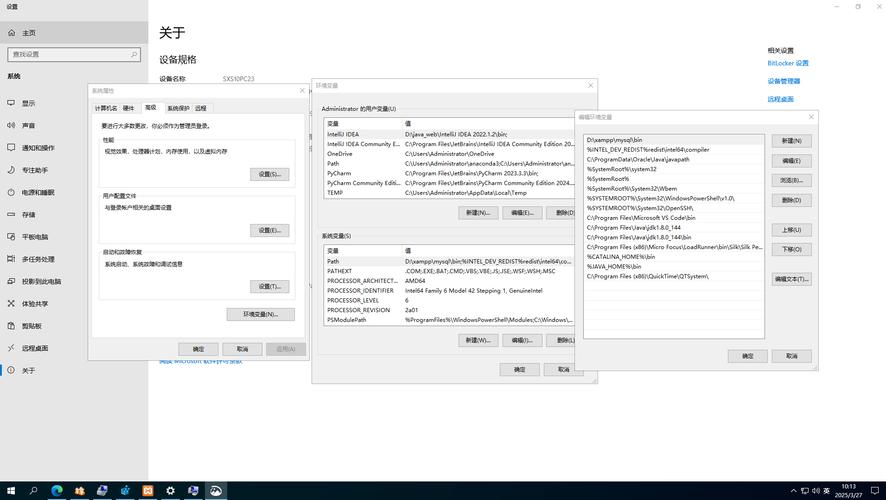Click 新建(N) in the edit environment variable dialog
The height and width of the screenshot is (500, 886).
pos(792,141)
